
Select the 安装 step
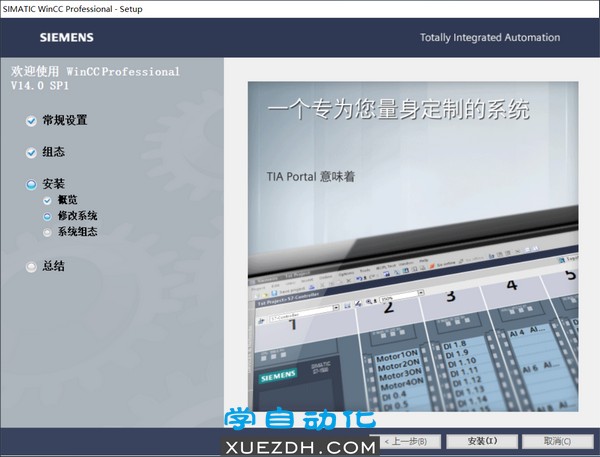coord(54,184)
